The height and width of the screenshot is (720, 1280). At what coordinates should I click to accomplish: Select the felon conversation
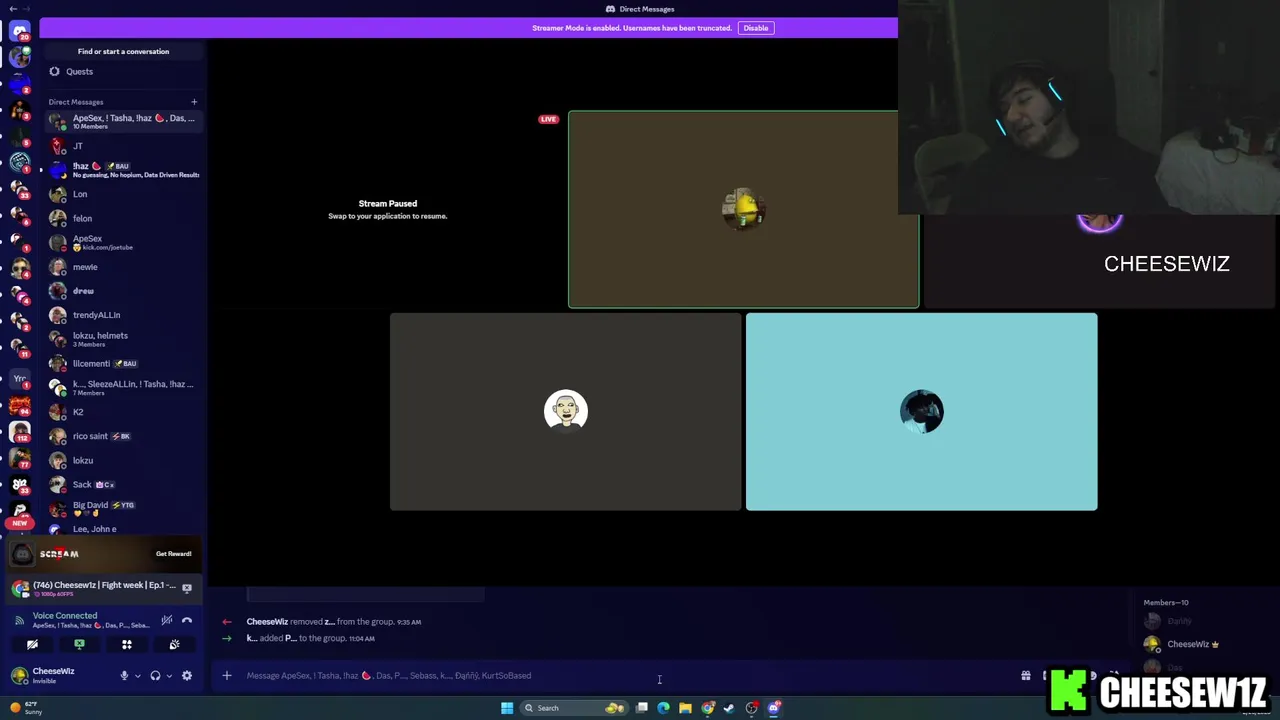point(123,218)
